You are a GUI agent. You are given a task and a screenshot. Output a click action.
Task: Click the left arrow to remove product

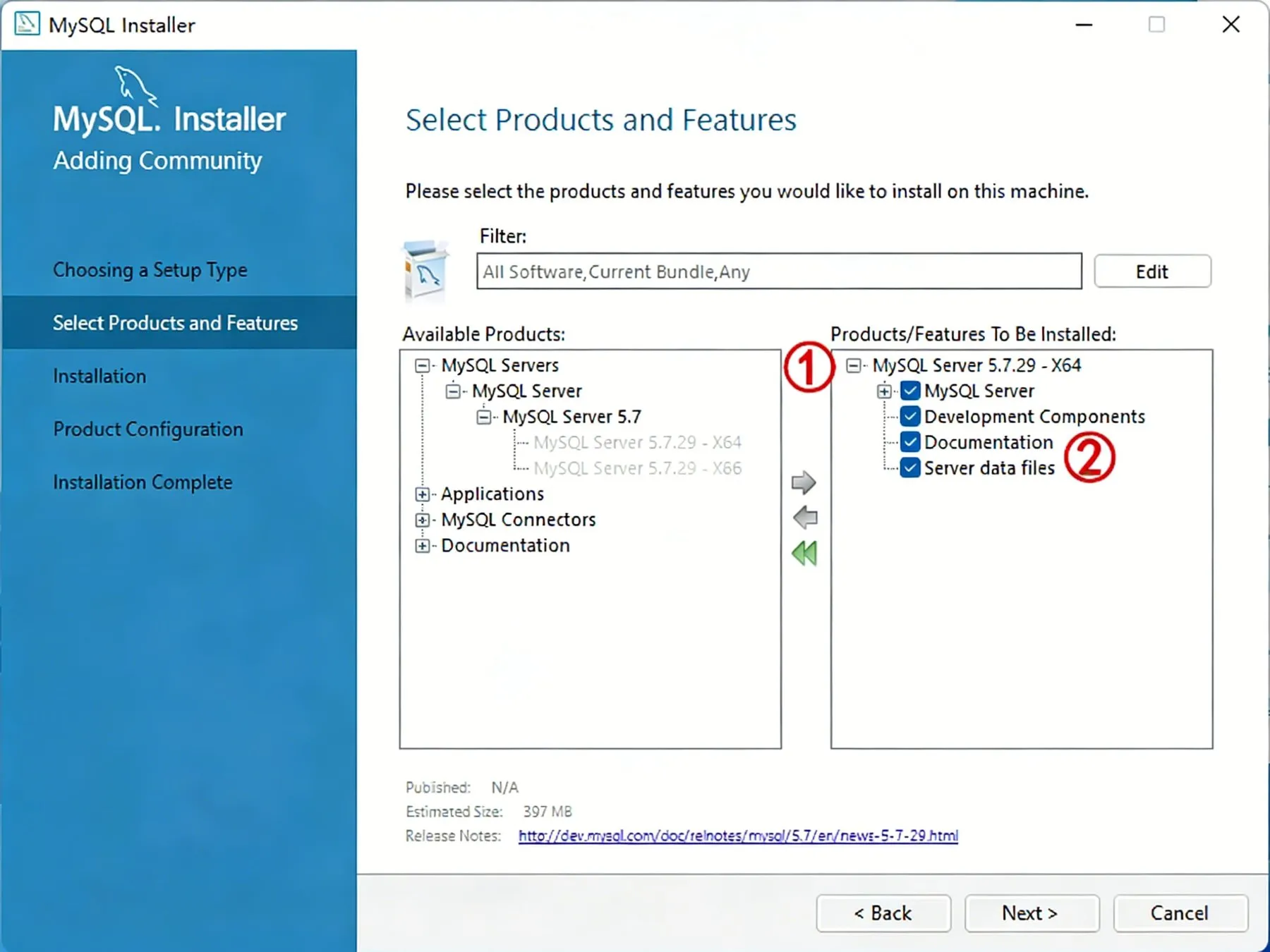804,518
